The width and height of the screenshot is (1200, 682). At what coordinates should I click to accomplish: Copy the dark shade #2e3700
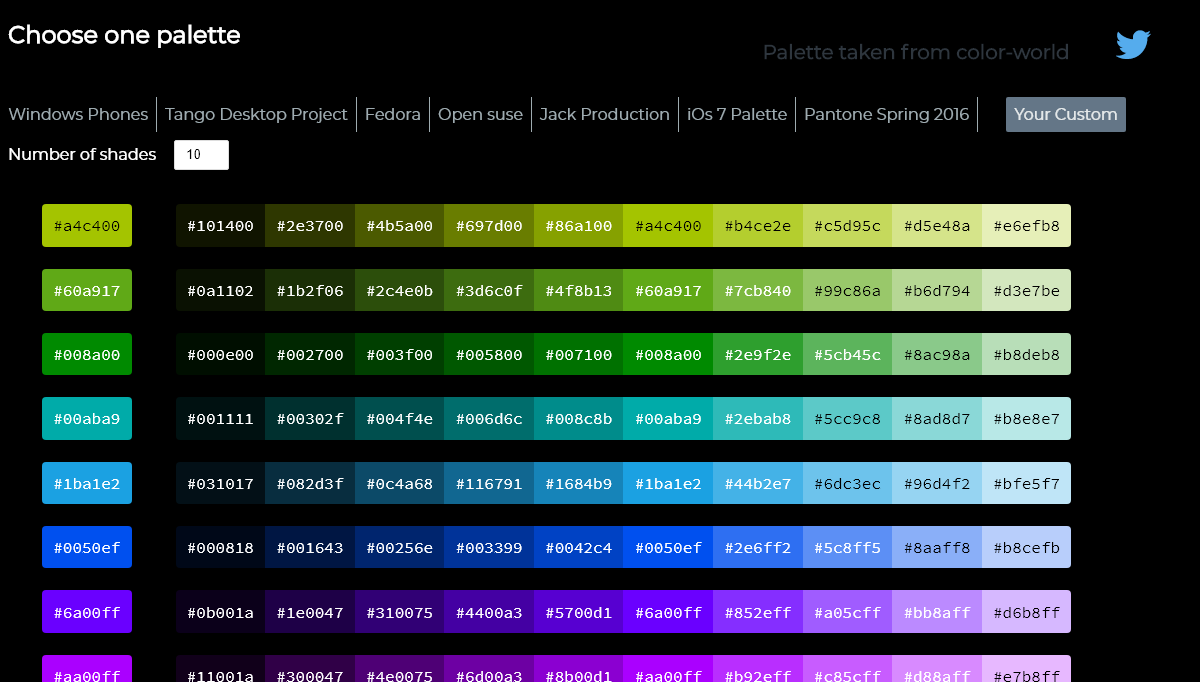[310, 226]
